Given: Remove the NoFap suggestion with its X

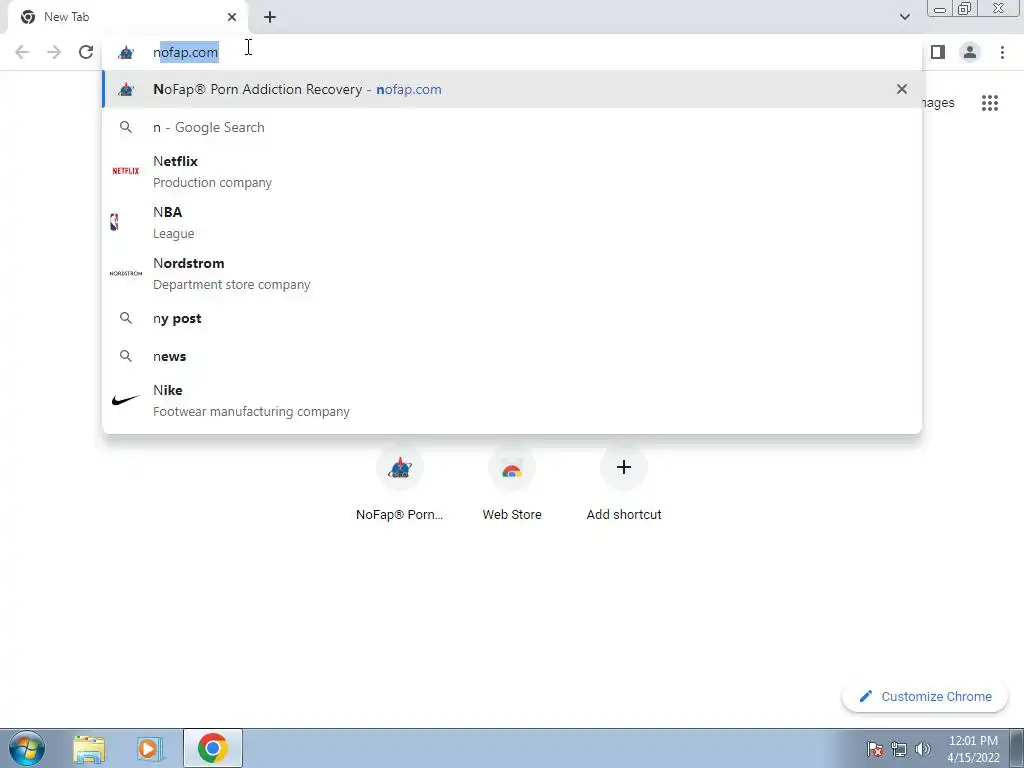Looking at the screenshot, I should 902,89.
